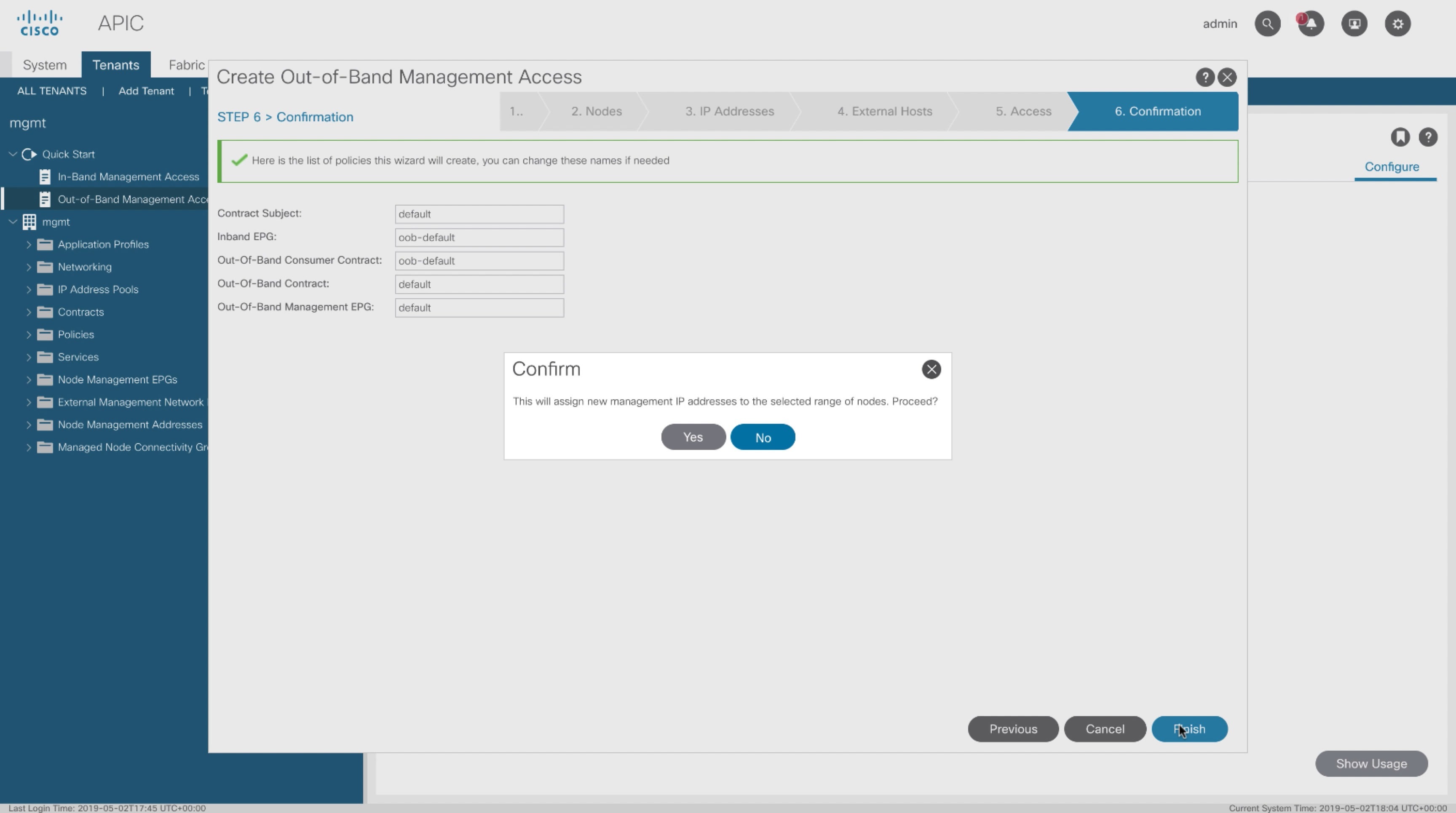Click the Add Tenant link
1456x813 pixels.
pos(146,91)
